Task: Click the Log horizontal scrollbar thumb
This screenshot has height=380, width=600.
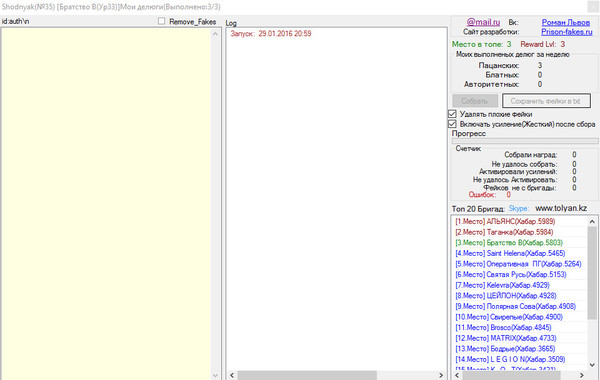Action: [307, 375]
